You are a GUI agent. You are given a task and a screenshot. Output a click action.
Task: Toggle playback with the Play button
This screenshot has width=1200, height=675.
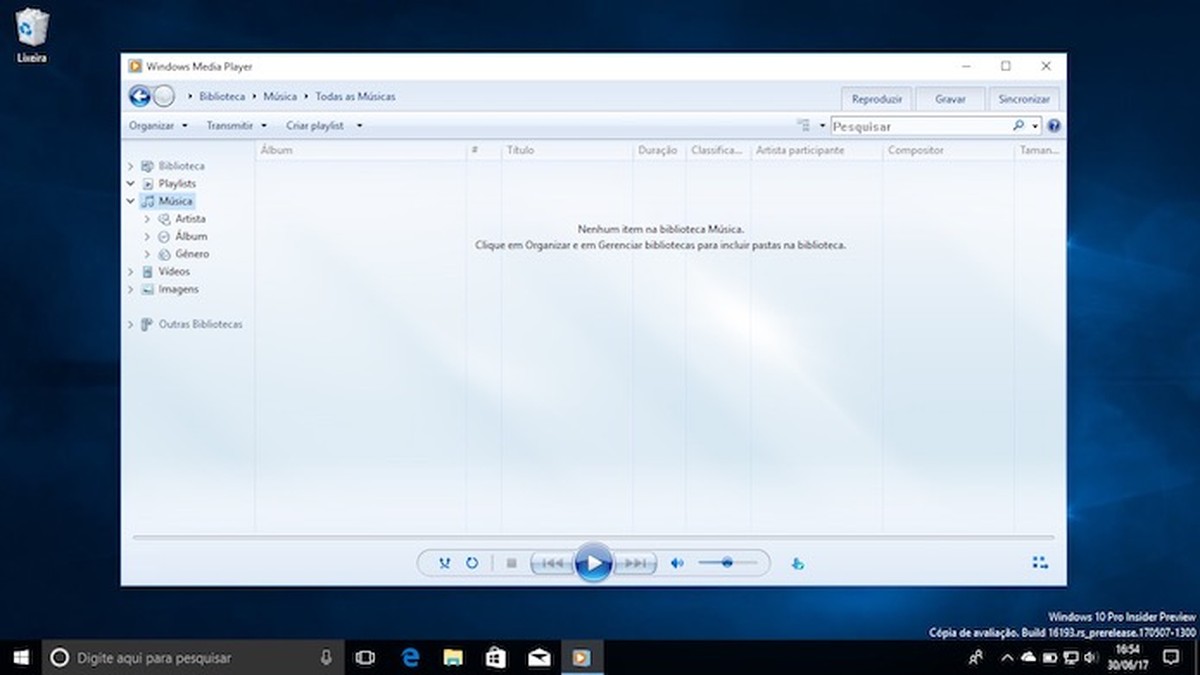pos(594,563)
